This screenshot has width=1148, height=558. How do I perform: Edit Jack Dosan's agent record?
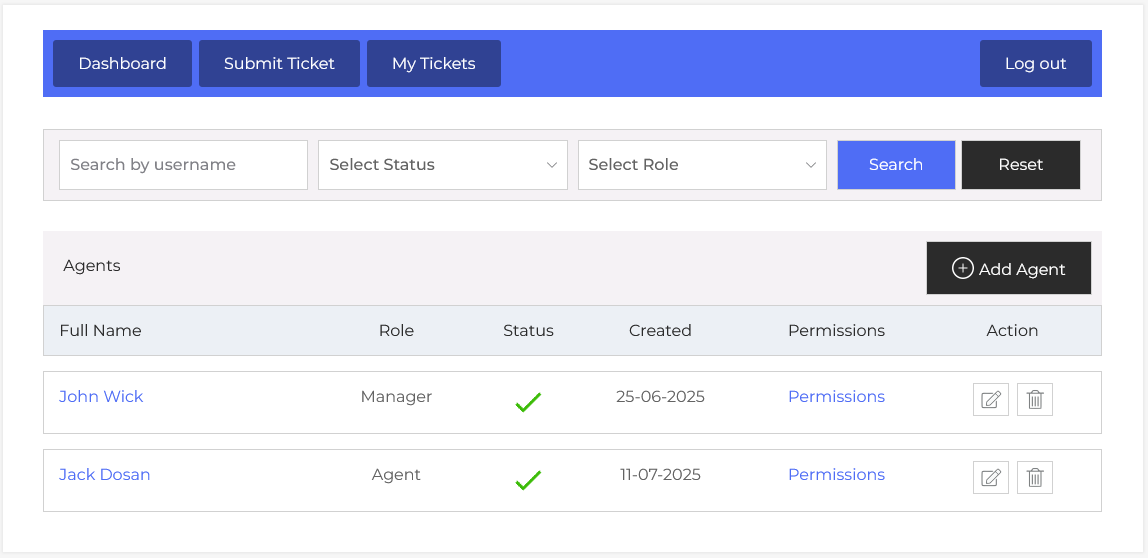(x=990, y=477)
